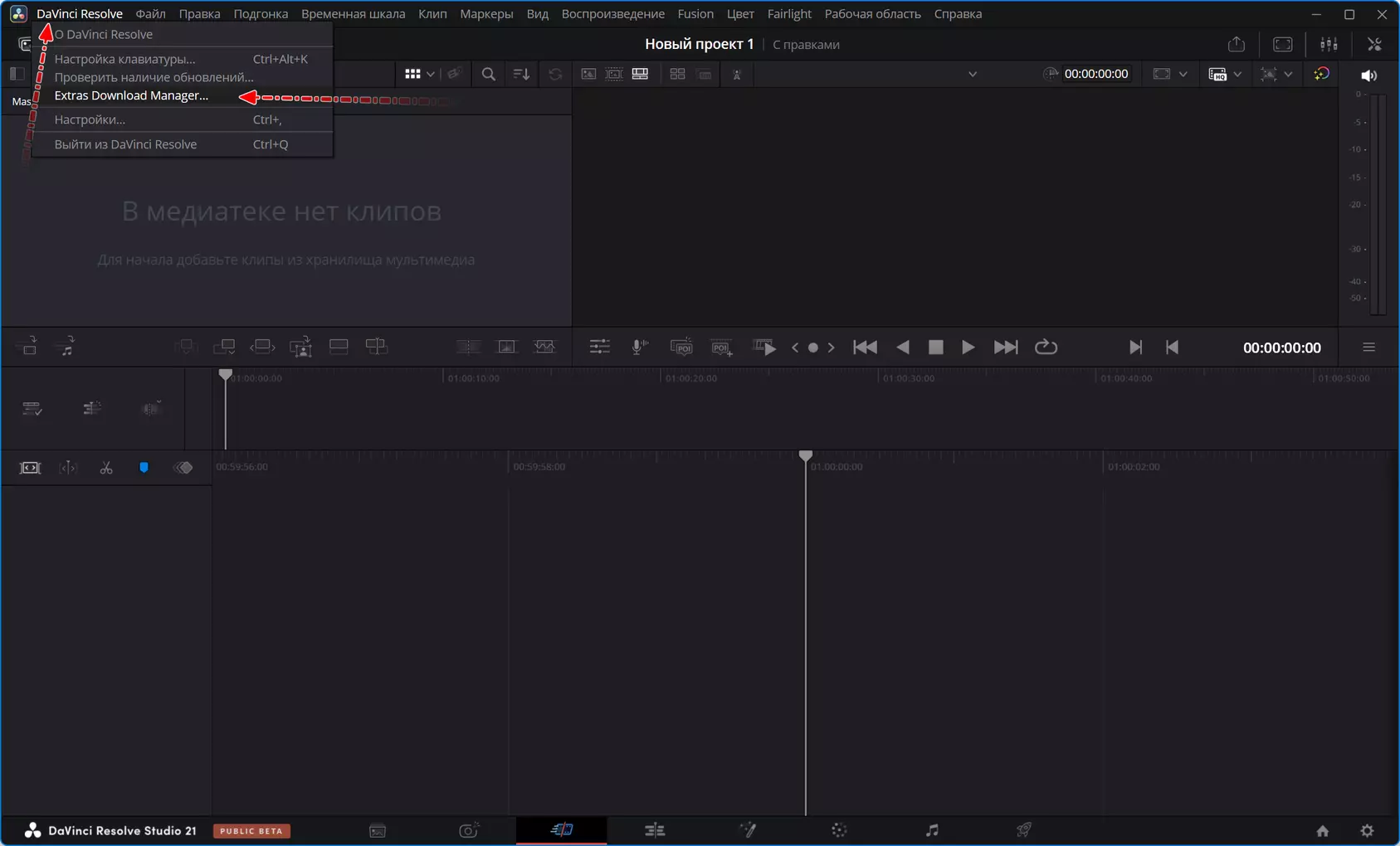
Task: Start playback with the play button
Action: (968, 347)
